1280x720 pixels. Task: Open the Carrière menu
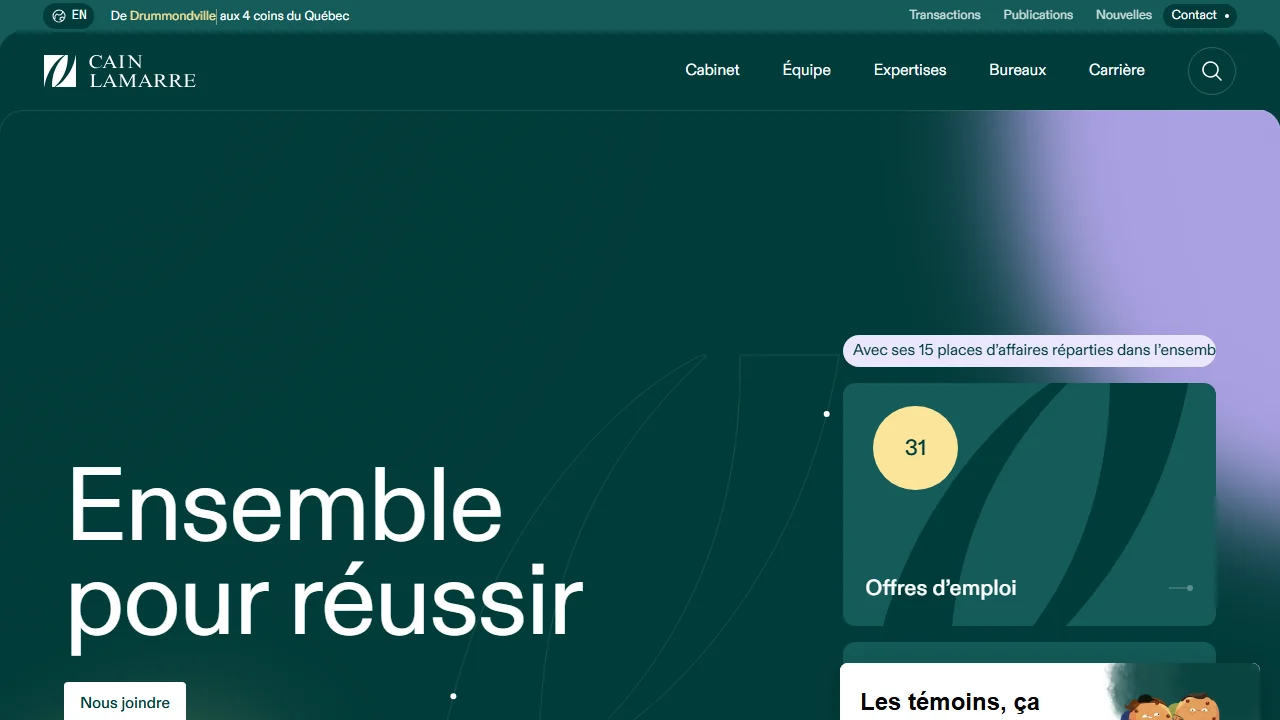point(1117,70)
